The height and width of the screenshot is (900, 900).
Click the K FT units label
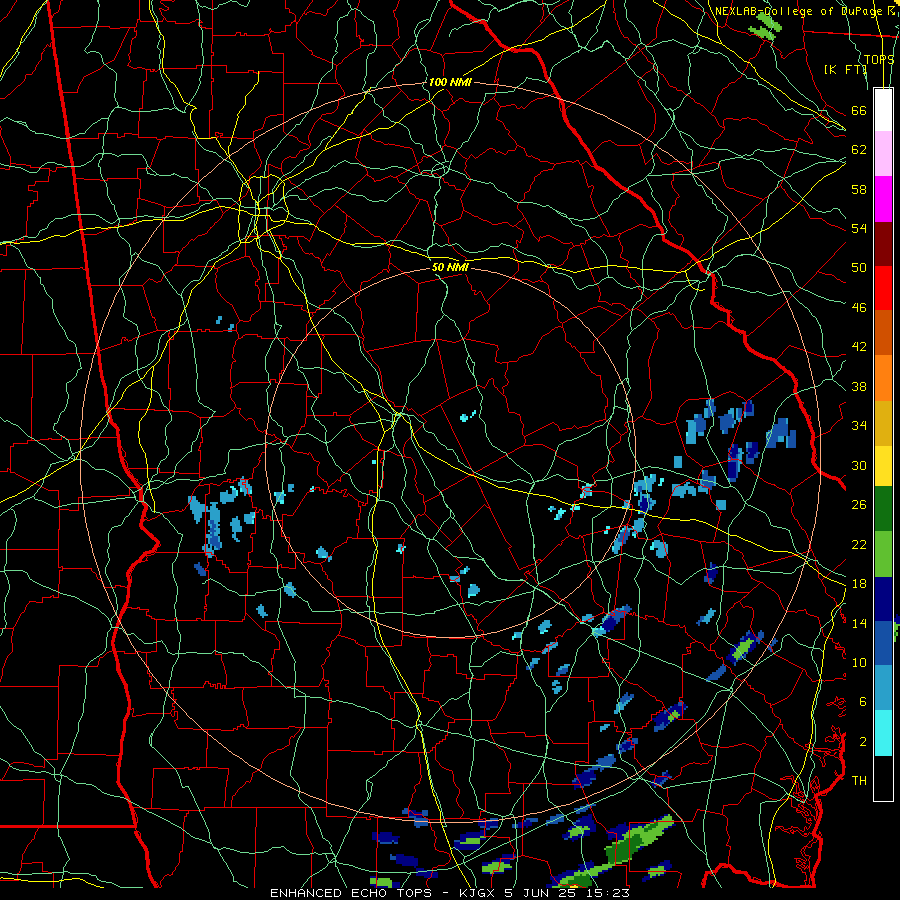point(845,69)
